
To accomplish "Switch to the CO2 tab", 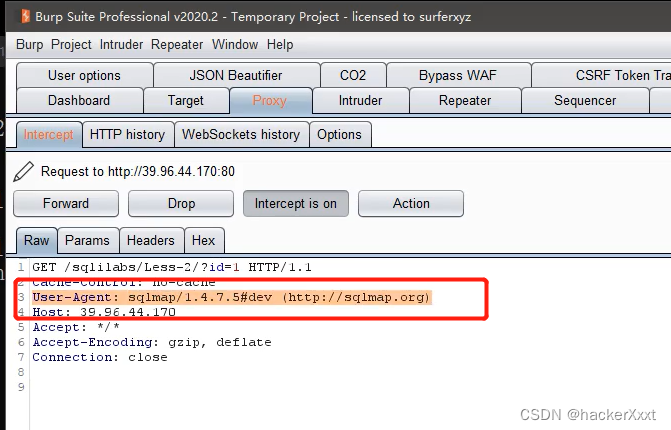I will (353, 75).
